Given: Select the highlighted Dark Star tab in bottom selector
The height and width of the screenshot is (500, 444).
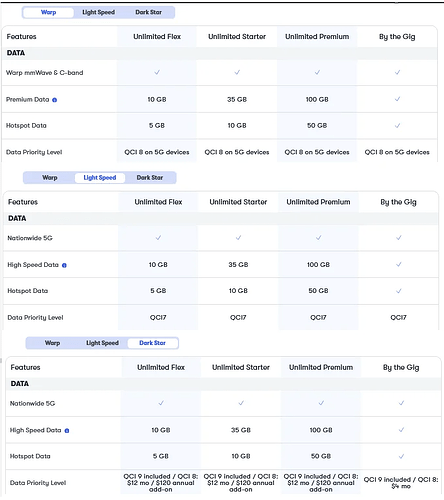Looking at the screenshot, I should (x=153, y=343).
